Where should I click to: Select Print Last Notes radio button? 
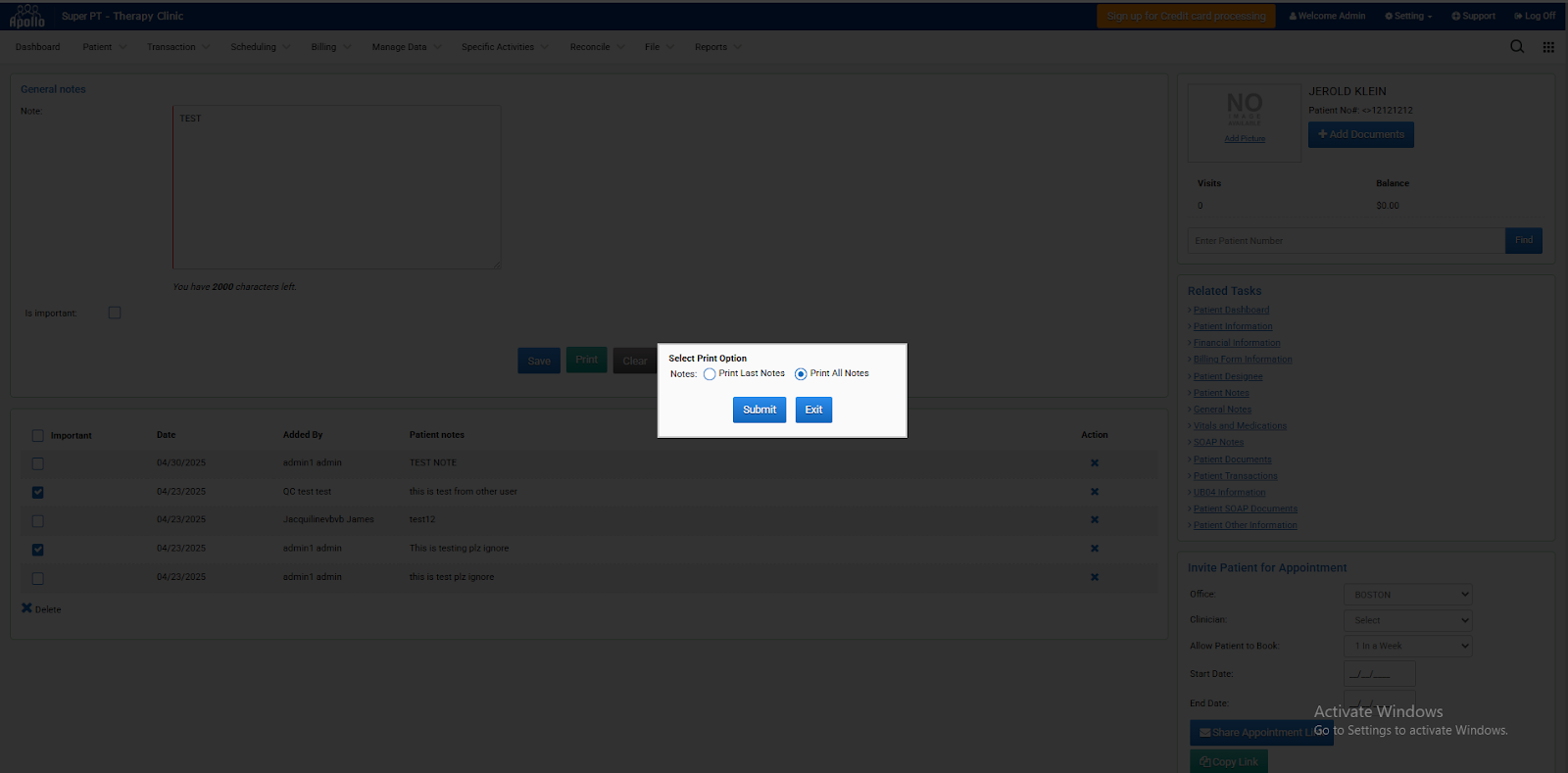click(x=710, y=374)
